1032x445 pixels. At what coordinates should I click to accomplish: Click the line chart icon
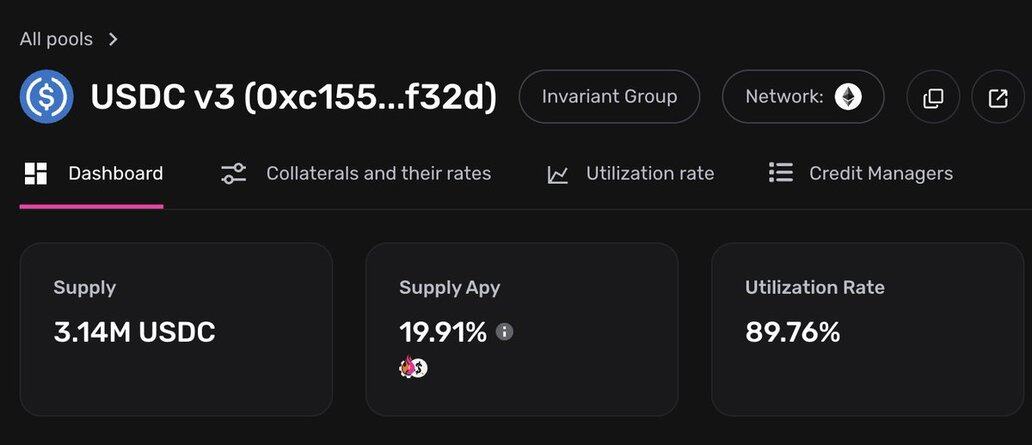(558, 175)
